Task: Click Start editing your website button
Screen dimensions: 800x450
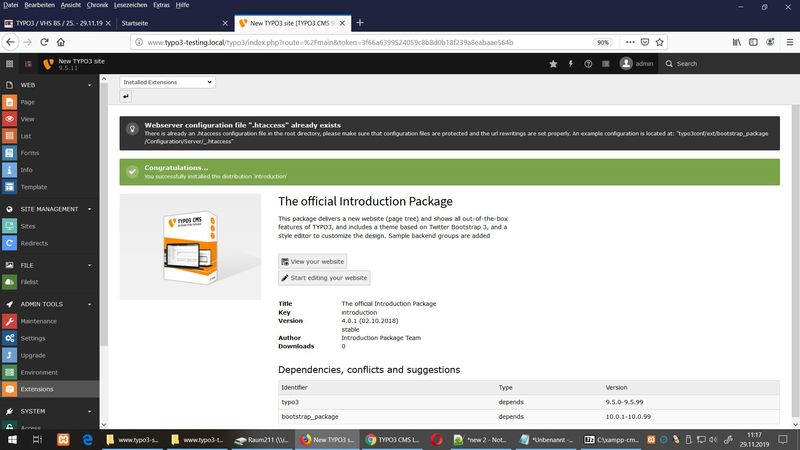Action: (324, 278)
